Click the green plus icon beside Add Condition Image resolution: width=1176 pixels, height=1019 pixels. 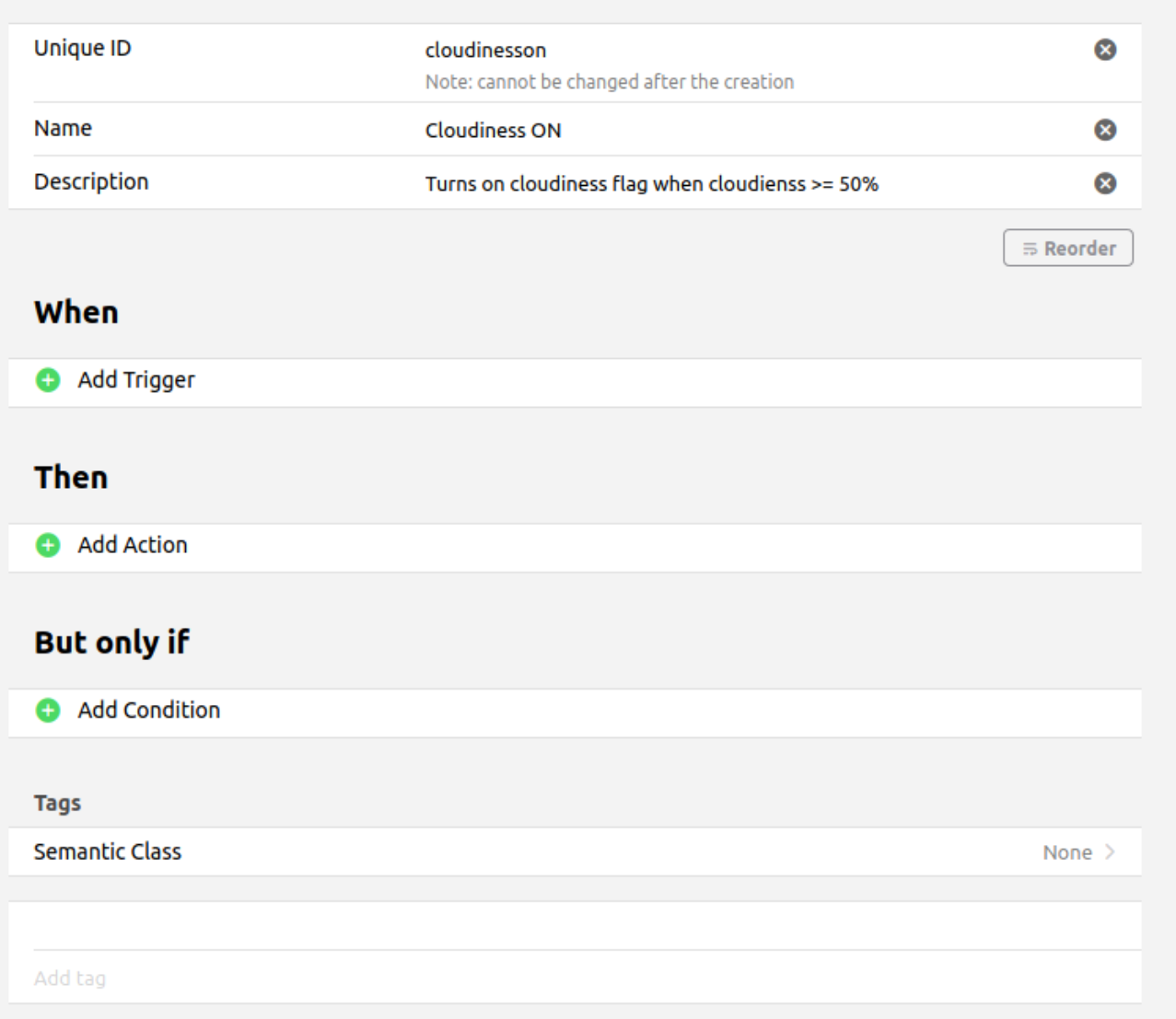48,711
